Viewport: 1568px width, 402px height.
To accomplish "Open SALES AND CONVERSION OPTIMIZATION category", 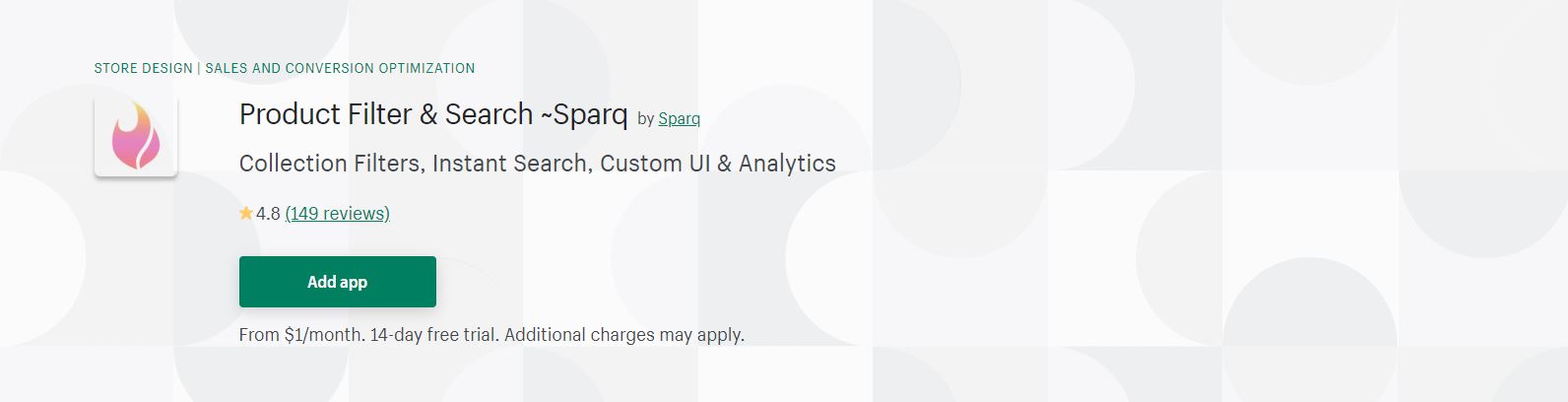I will pyautogui.click(x=340, y=68).
